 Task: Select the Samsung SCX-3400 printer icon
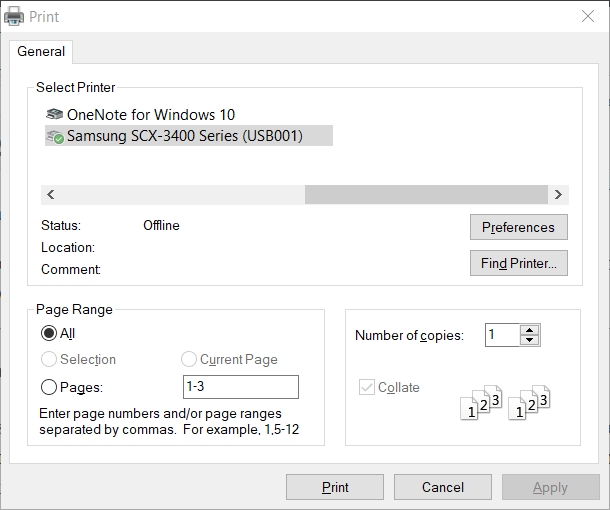pyautogui.click(x=55, y=137)
